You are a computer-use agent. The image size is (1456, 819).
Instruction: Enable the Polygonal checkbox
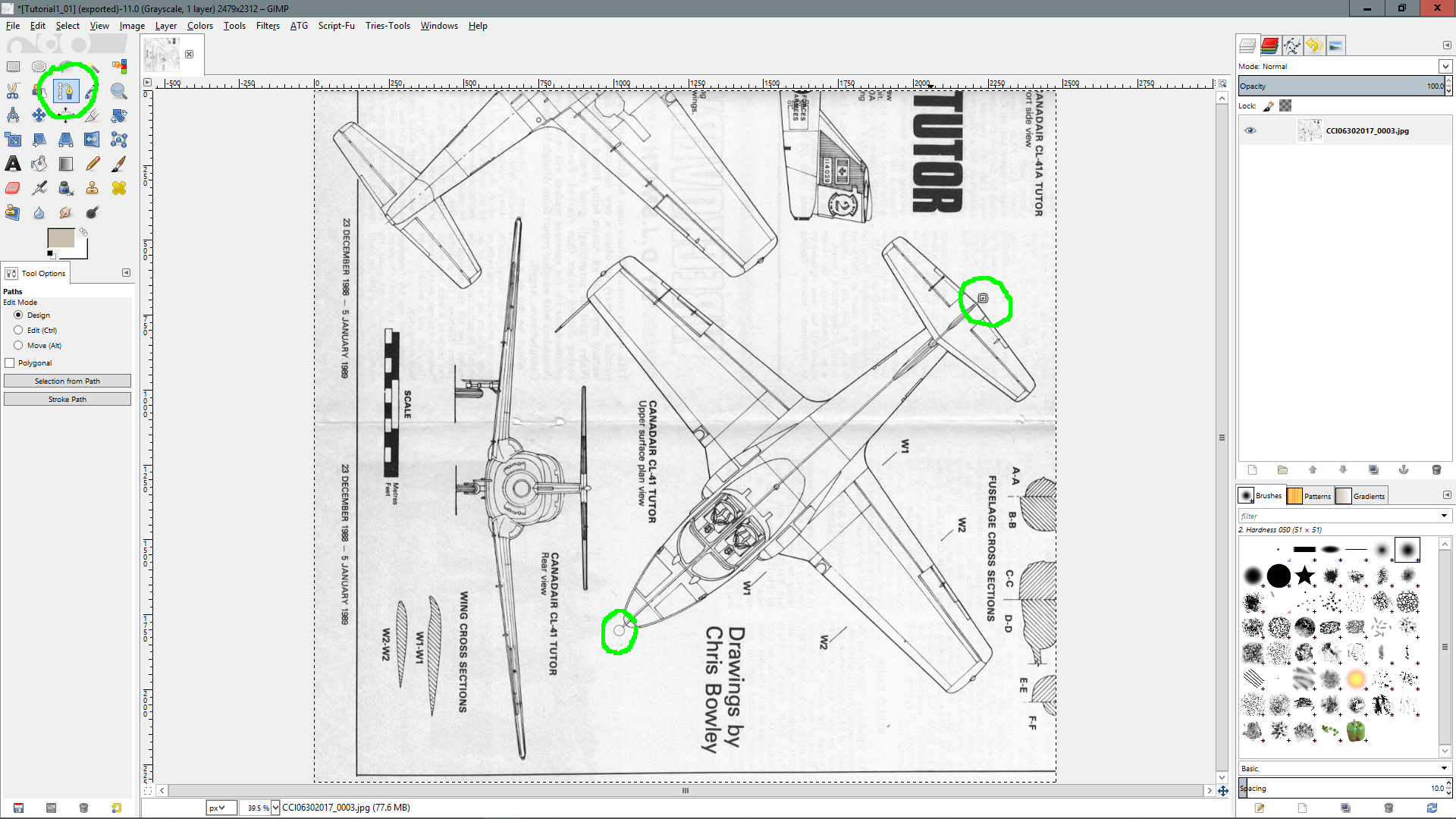[10, 363]
